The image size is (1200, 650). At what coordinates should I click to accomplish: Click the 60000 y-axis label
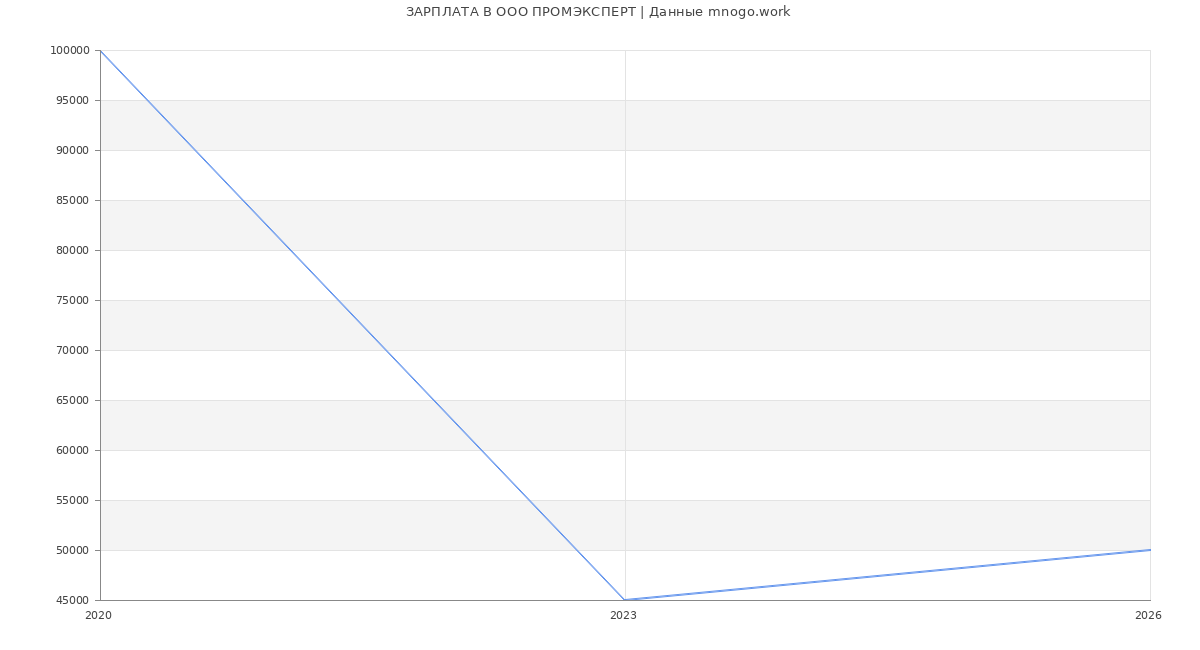coord(71,450)
